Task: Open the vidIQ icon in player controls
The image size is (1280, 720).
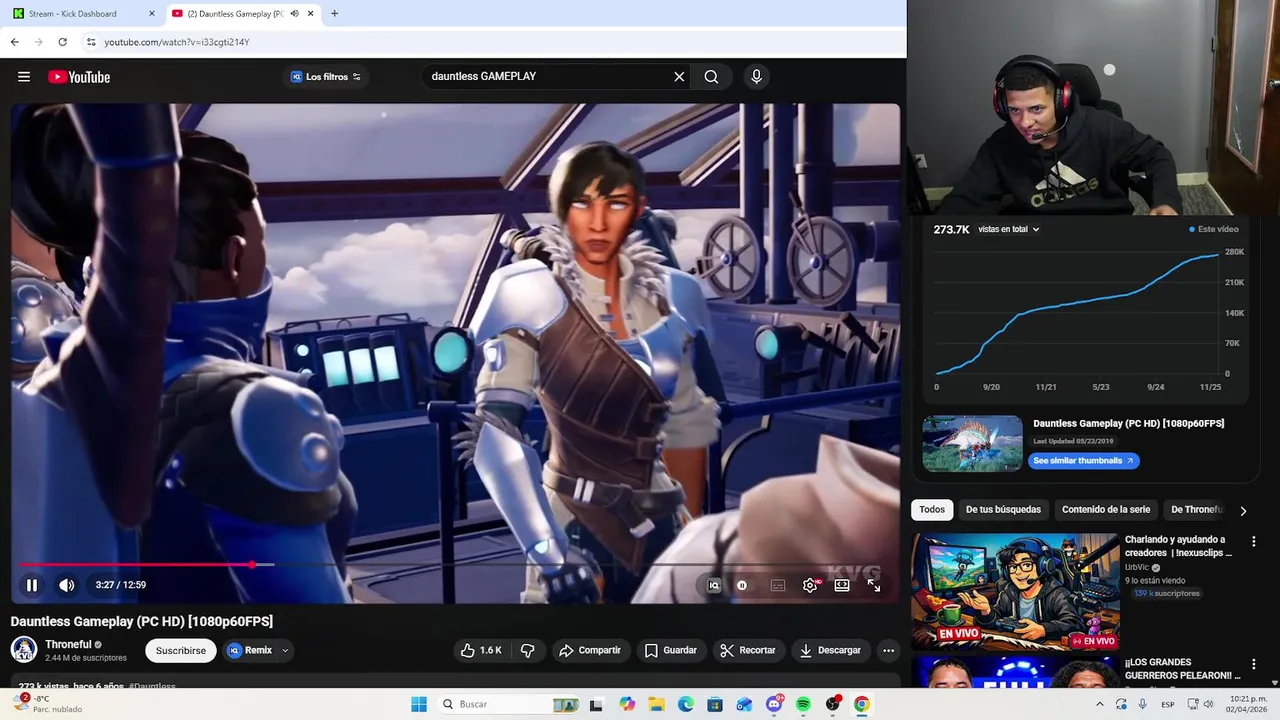Action: [x=714, y=586]
